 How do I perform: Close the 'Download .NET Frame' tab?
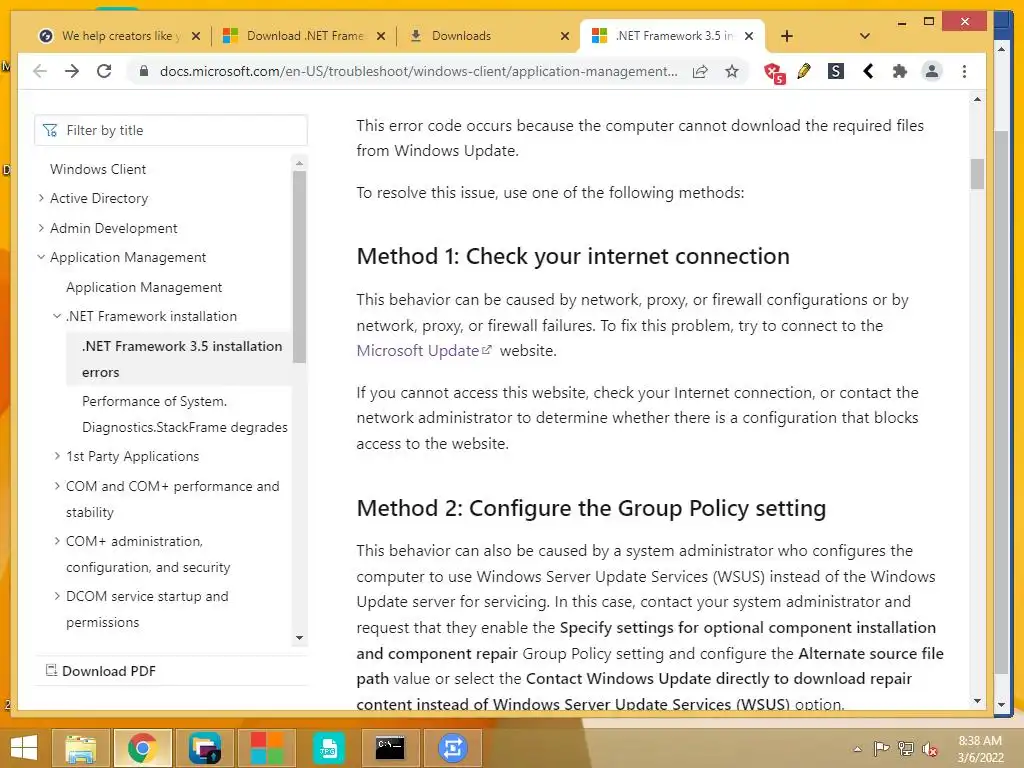381,36
